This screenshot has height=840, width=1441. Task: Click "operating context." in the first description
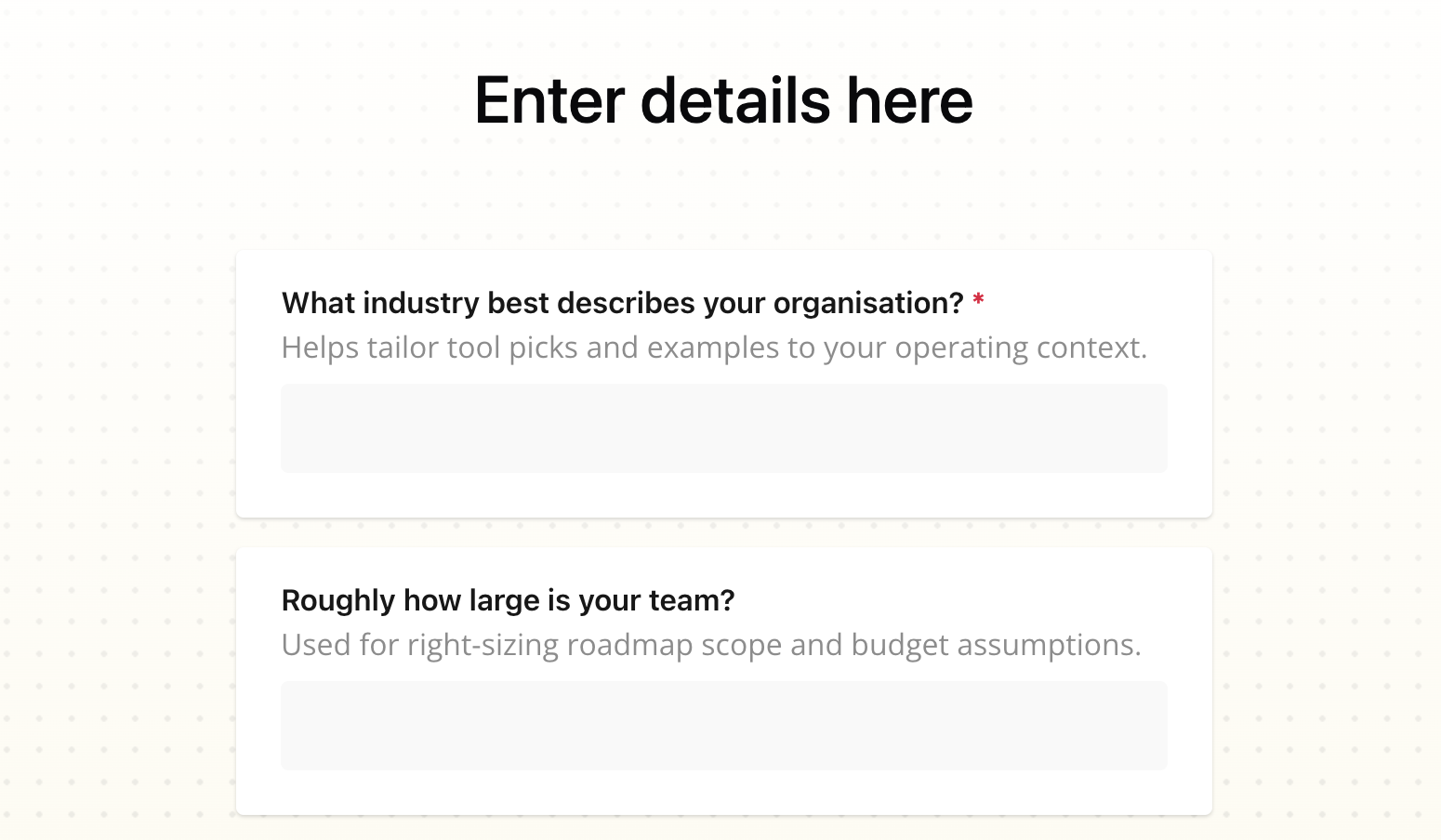(x=1021, y=348)
